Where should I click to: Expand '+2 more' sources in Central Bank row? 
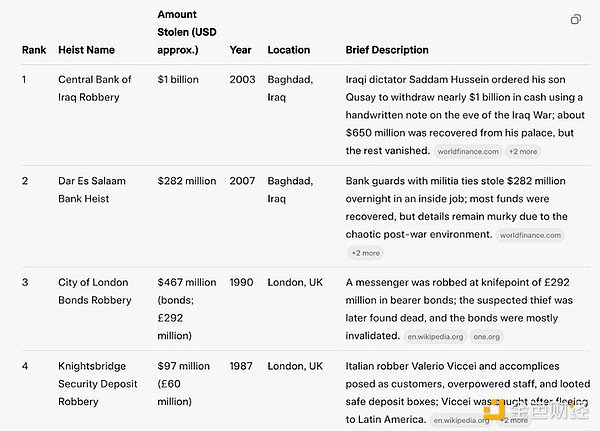pos(522,152)
